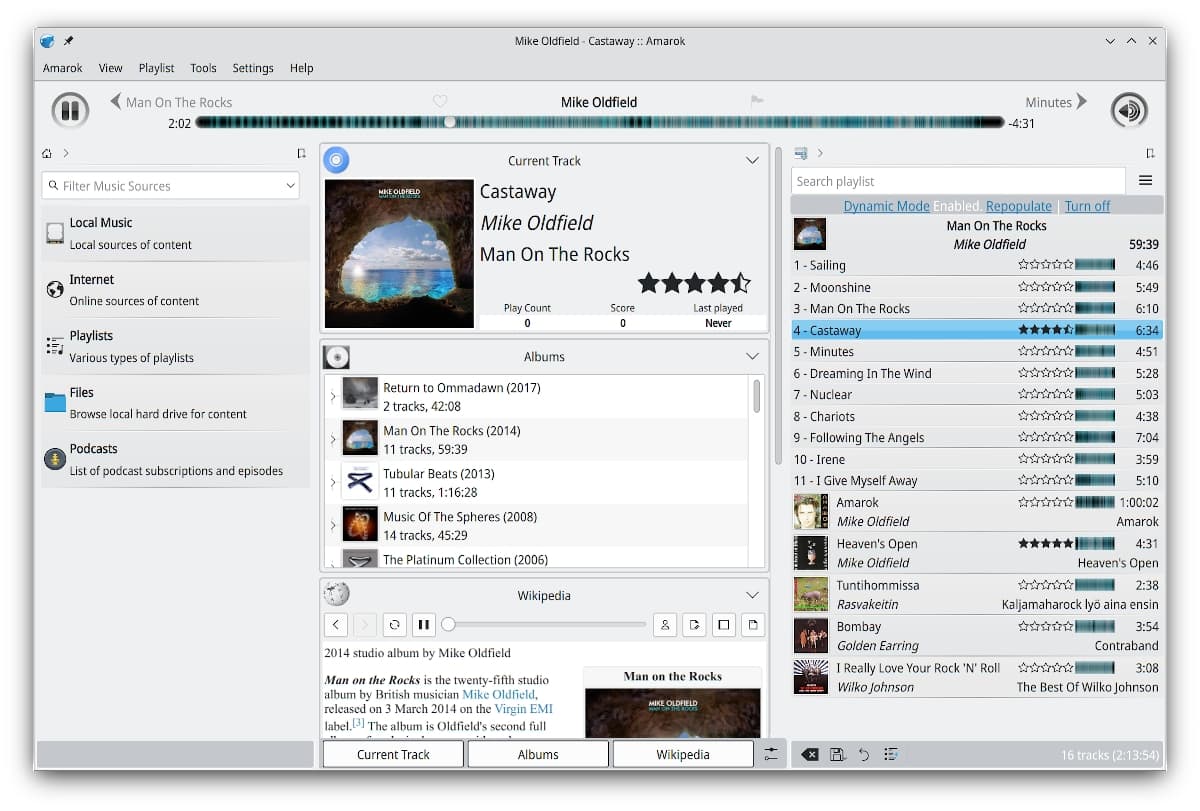Click the Amarok app icon in the title bar
The height and width of the screenshot is (811, 1200).
pos(48,41)
